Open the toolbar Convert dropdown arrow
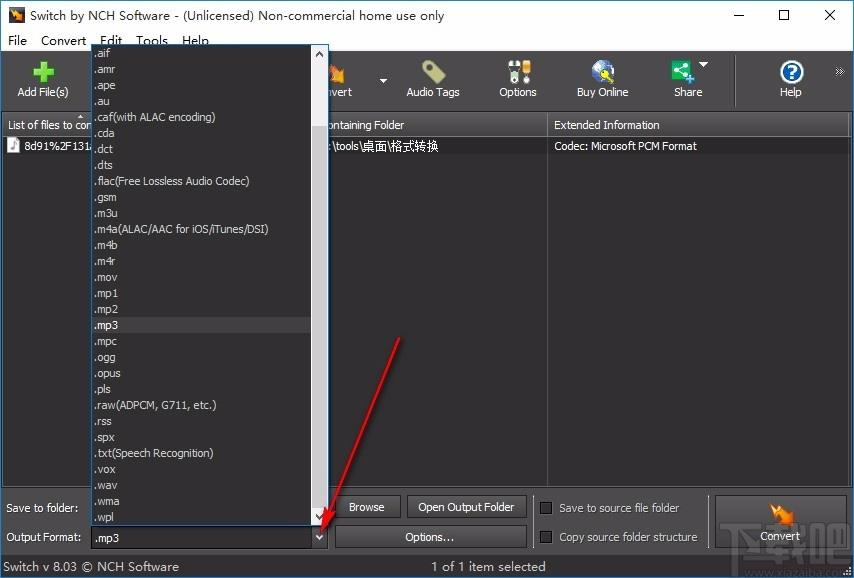This screenshot has width=854, height=578. (x=383, y=81)
